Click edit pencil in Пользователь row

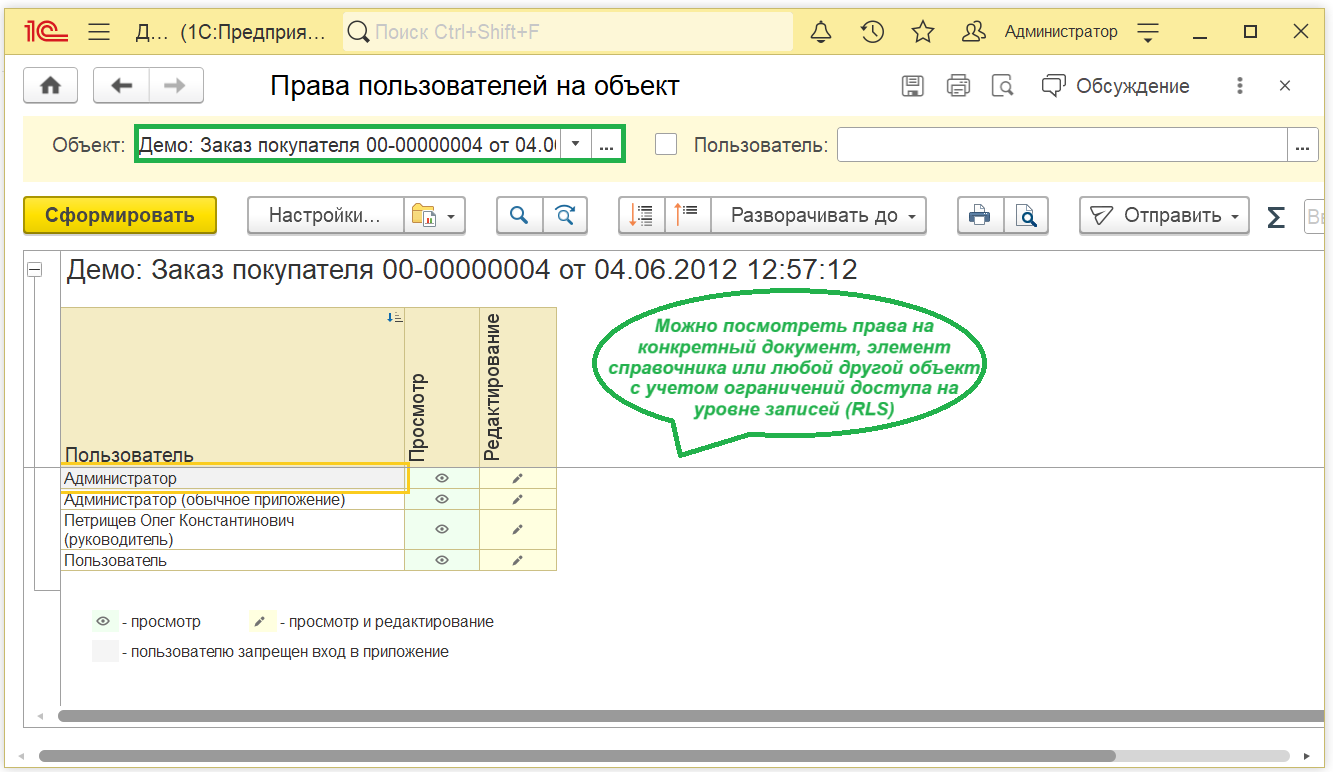(x=517, y=561)
